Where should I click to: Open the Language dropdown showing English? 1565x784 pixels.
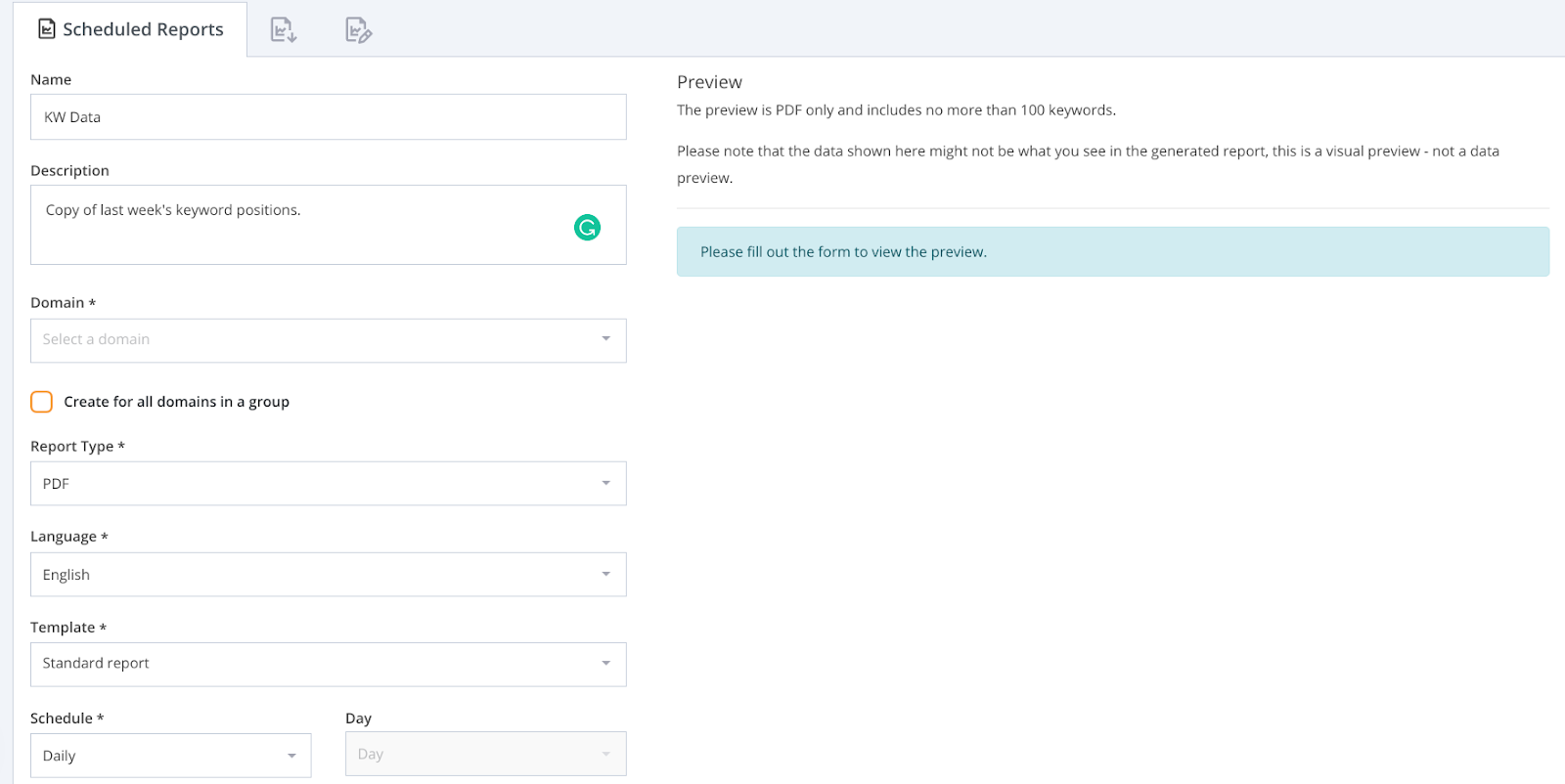click(329, 575)
